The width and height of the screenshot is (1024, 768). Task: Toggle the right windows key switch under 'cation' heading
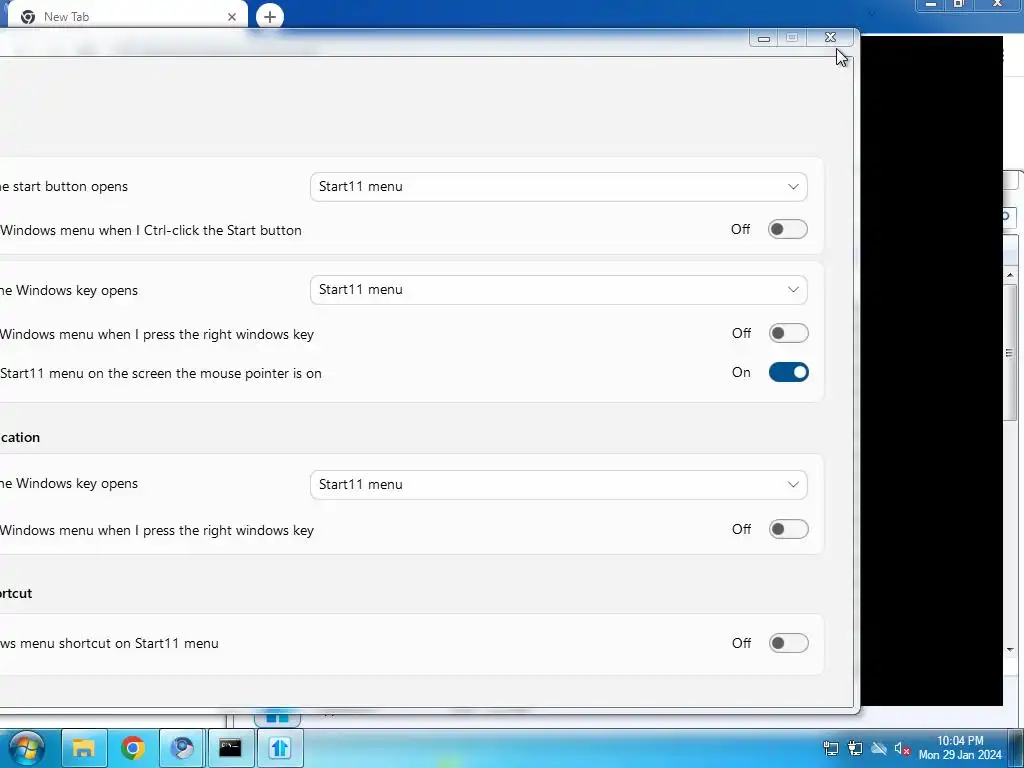point(788,529)
